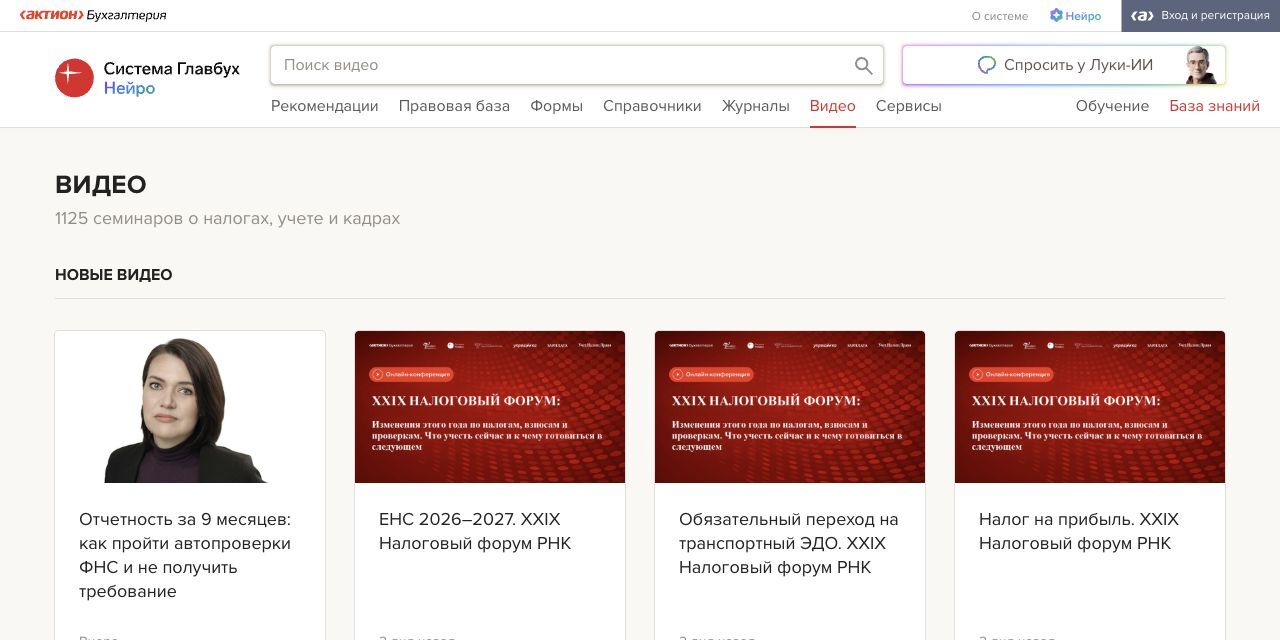This screenshot has width=1280, height=640.
Task: Click the Актион Бухгалтерия logo
Action: tap(93, 15)
